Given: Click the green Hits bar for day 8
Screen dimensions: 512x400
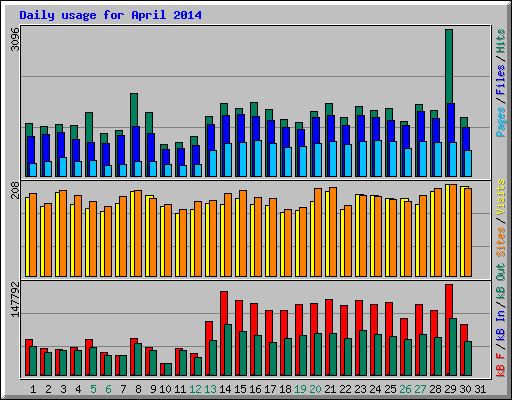Looking at the screenshot, I should click(134, 110).
